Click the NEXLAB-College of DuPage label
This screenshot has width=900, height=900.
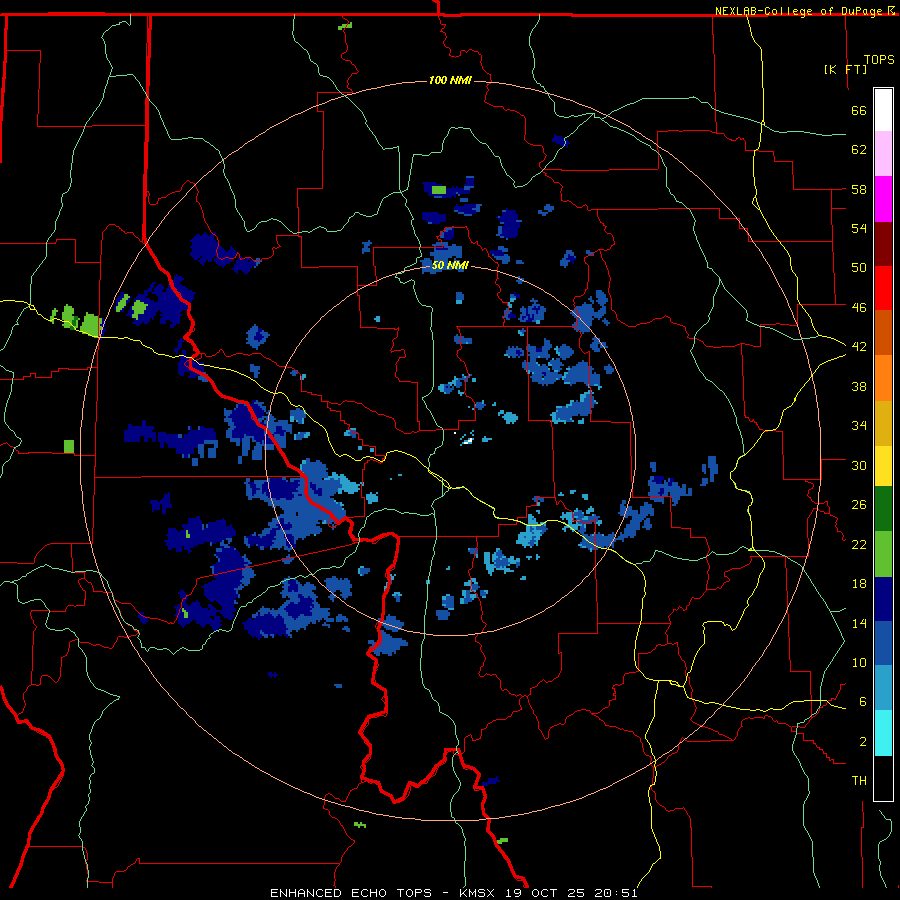coord(804,11)
